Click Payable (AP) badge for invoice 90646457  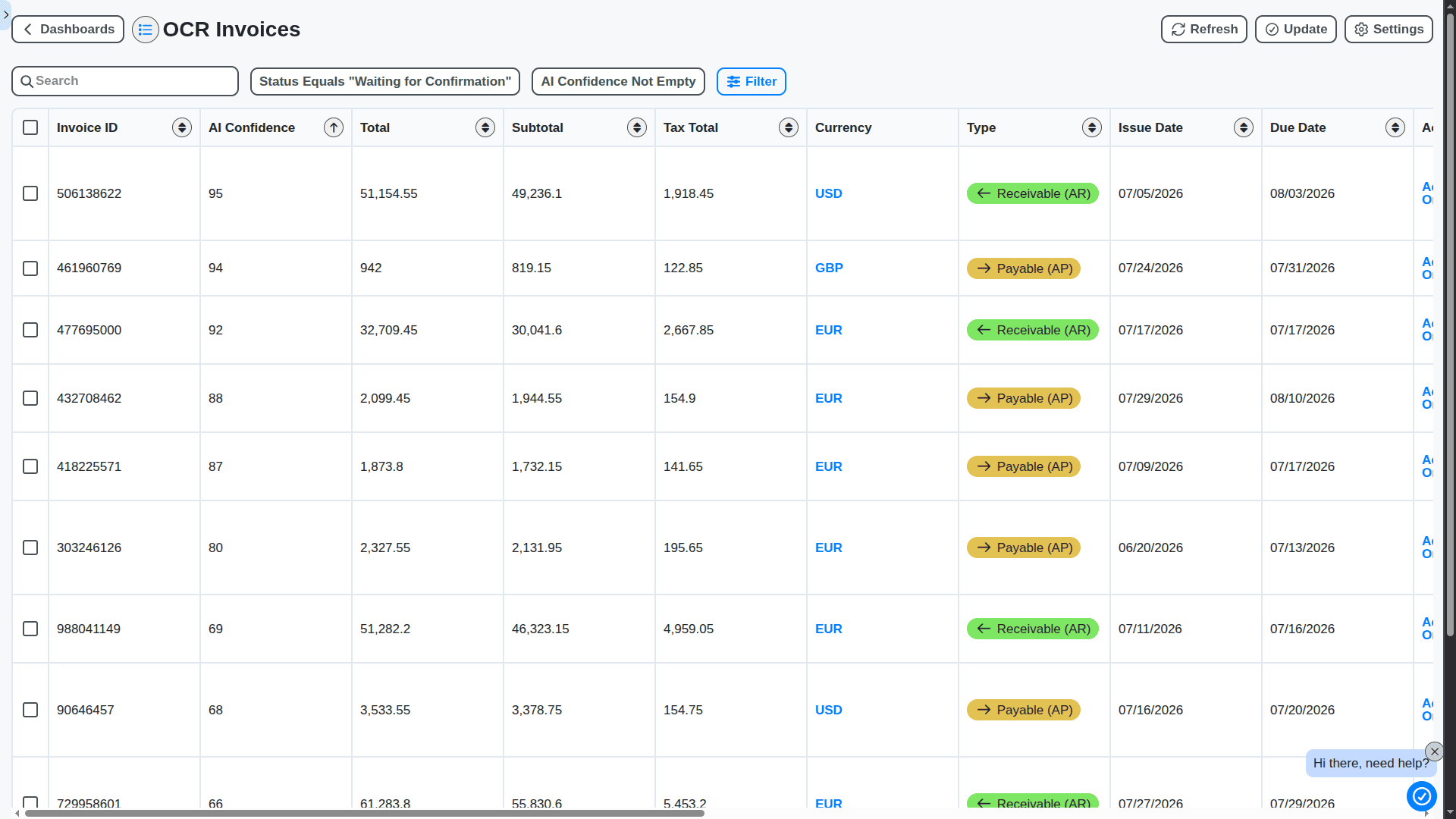coord(1023,710)
